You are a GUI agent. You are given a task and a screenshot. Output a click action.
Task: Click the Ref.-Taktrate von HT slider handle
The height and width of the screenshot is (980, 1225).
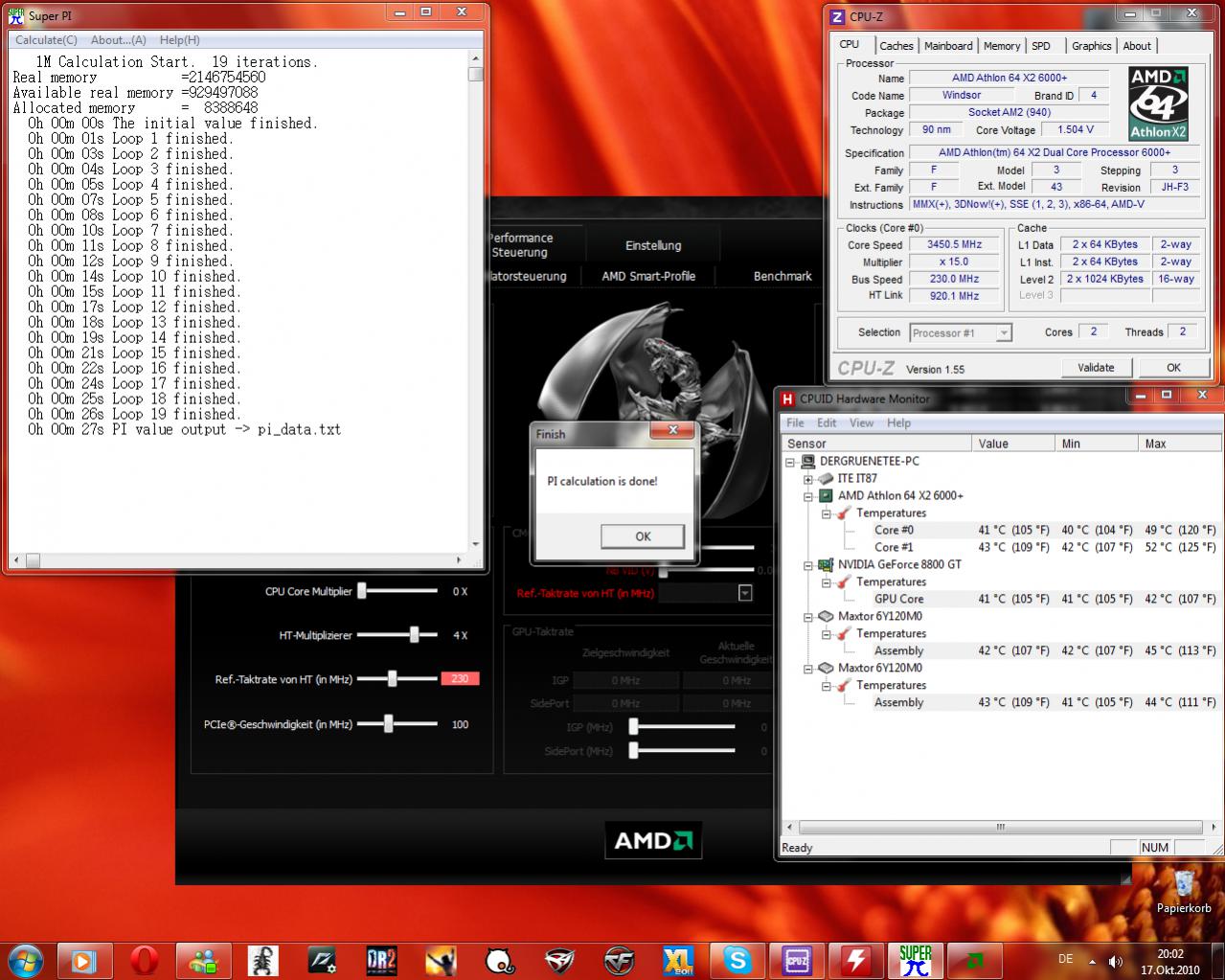pyautogui.click(x=392, y=678)
